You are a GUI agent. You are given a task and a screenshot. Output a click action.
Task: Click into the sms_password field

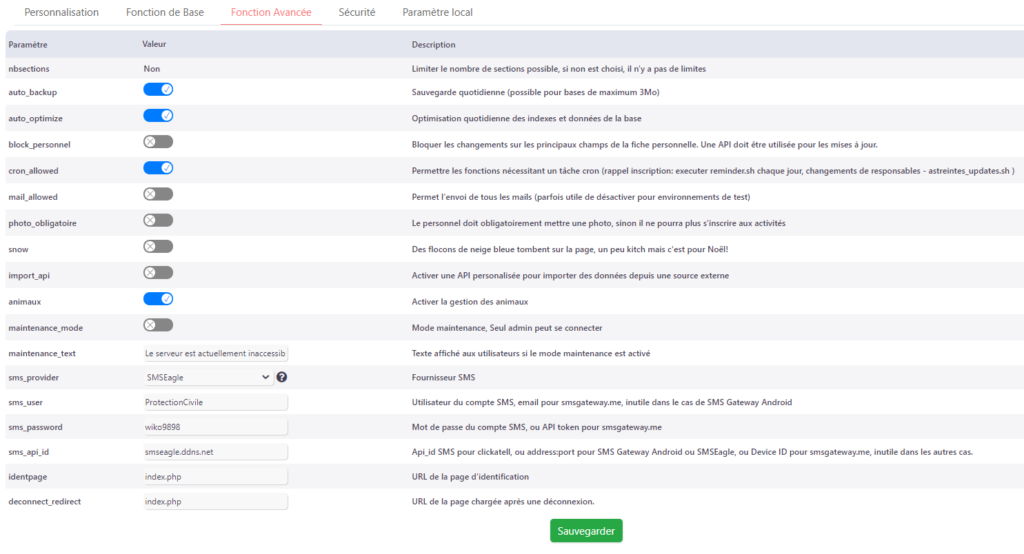point(215,427)
